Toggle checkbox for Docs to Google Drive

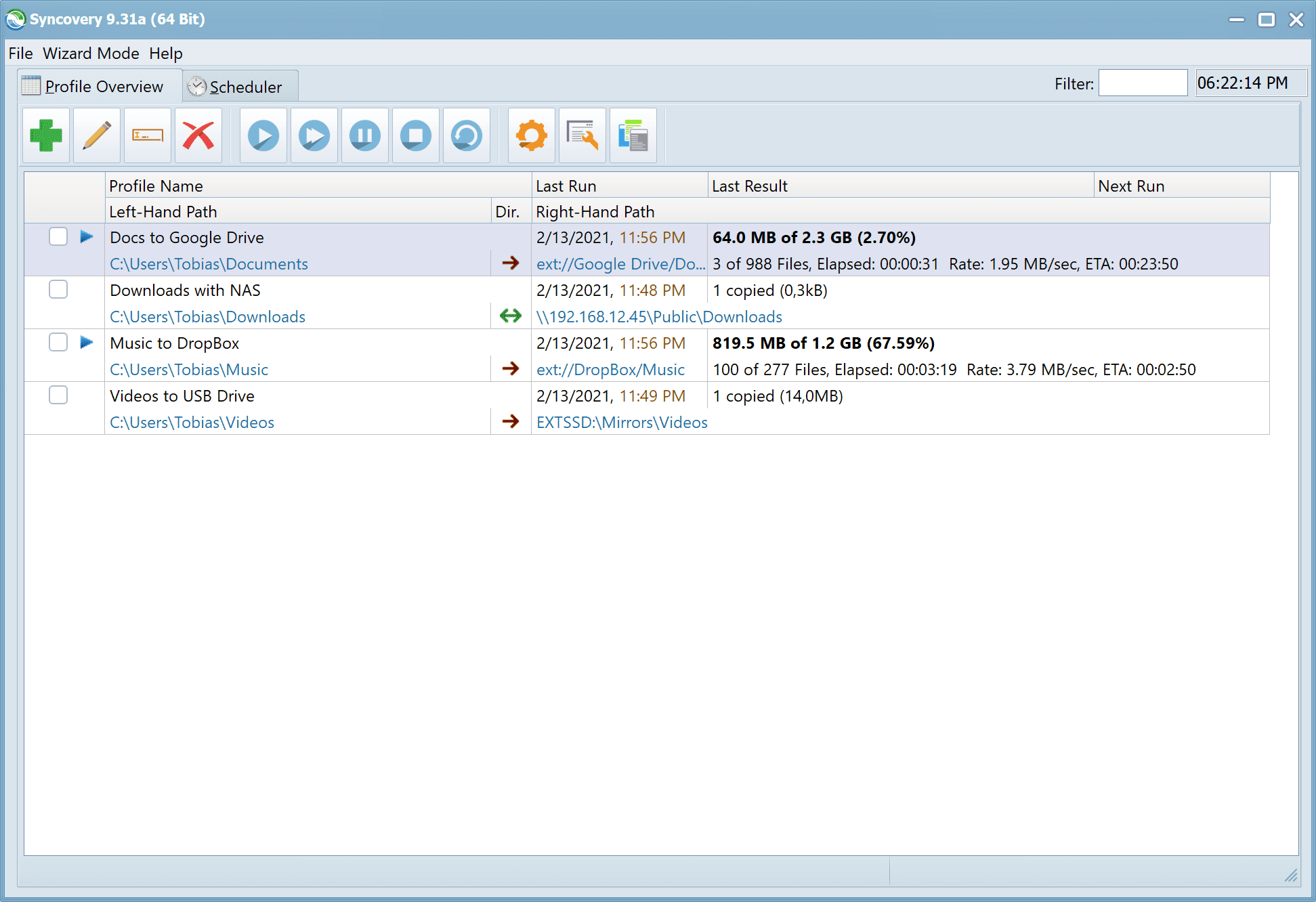pyautogui.click(x=57, y=237)
